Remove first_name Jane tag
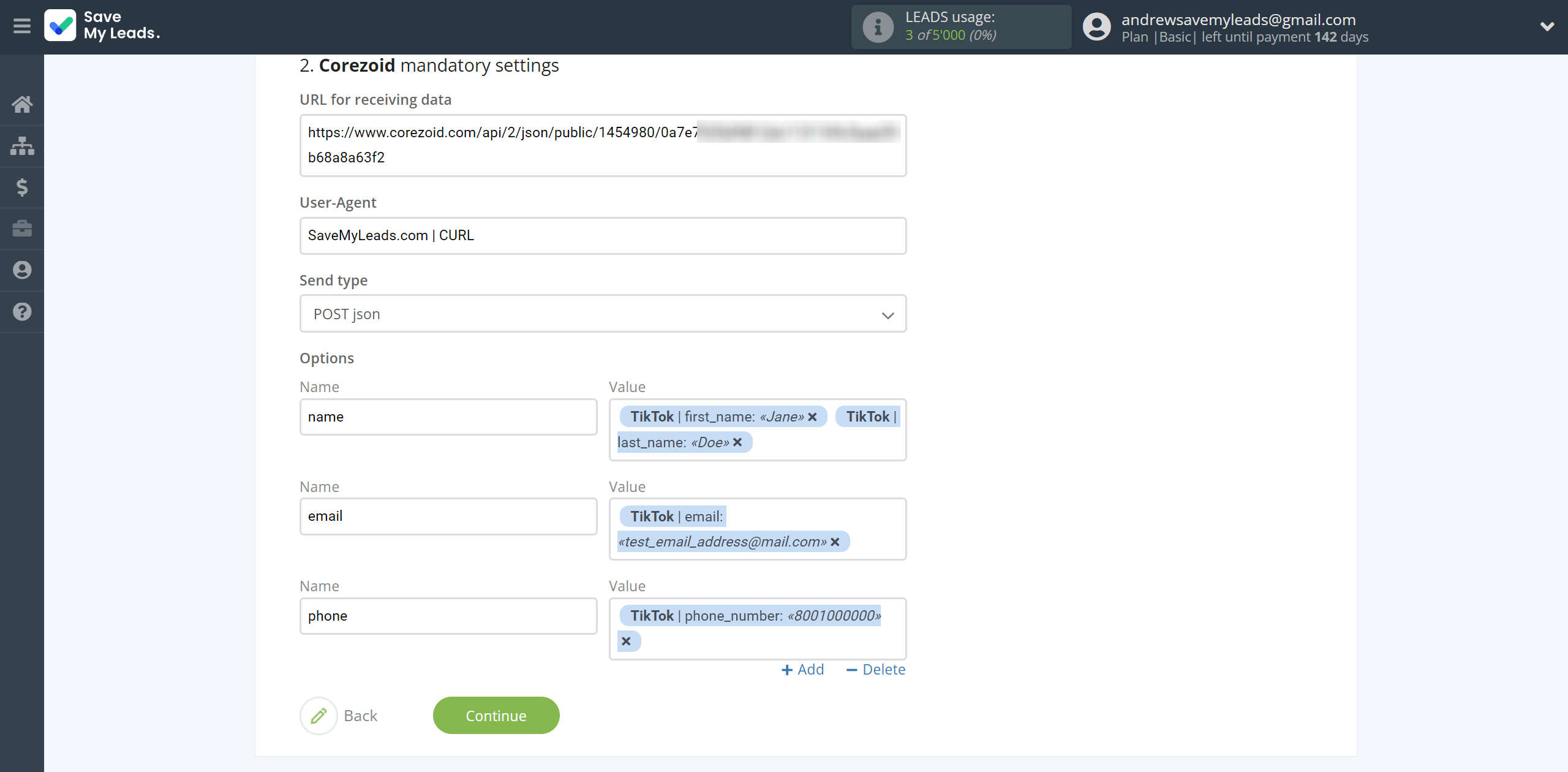The width and height of the screenshot is (1568, 772). point(812,417)
